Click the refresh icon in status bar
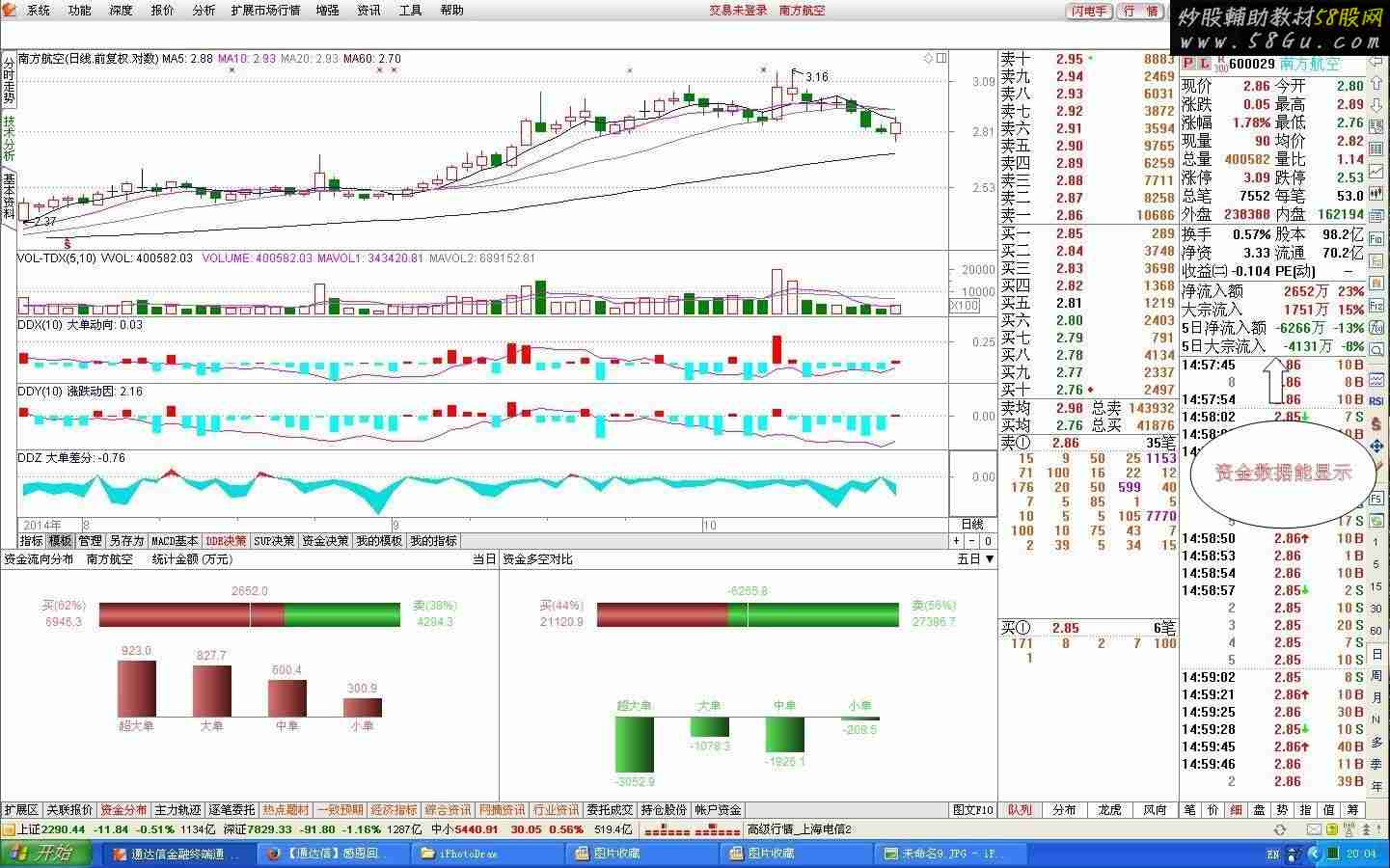1390x868 pixels. coord(1281,829)
